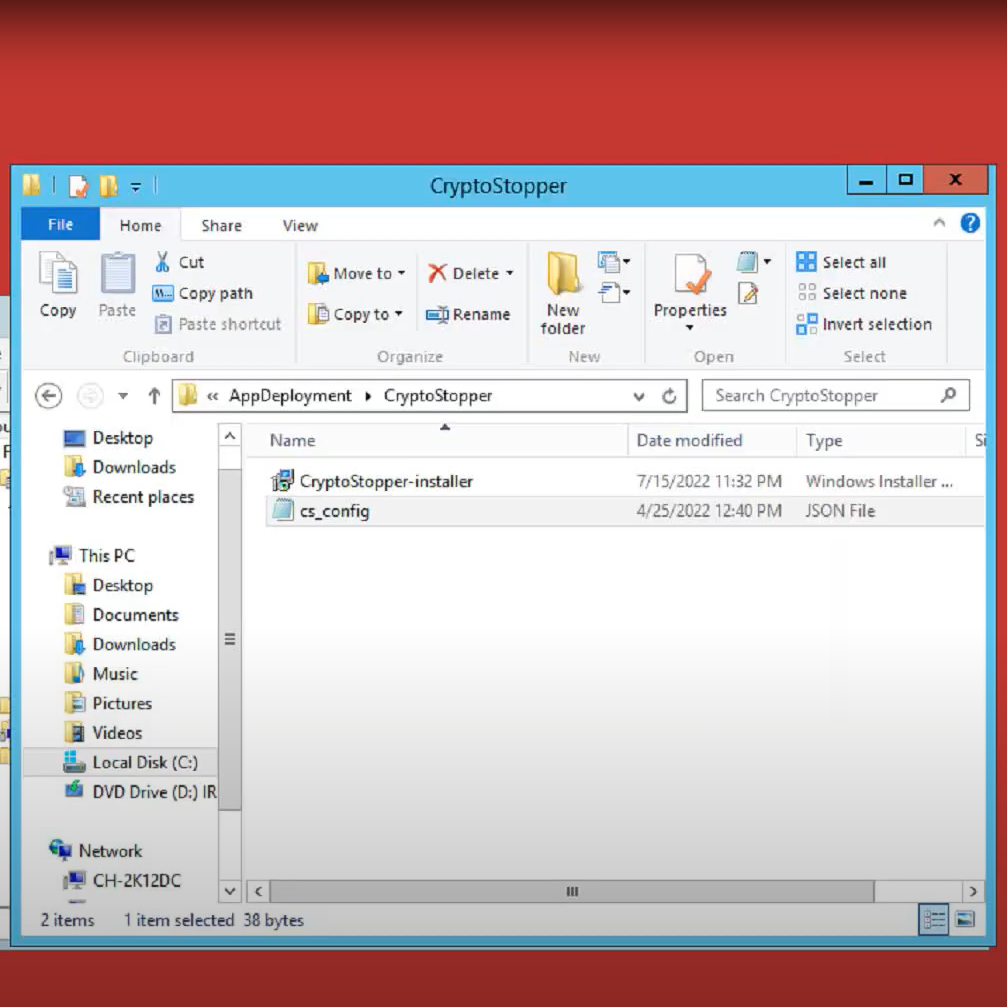The width and height of the screenshot is (1007, 1007).
Task: Open Downloads under Favorites in sidebar
Action: point(120,467)
